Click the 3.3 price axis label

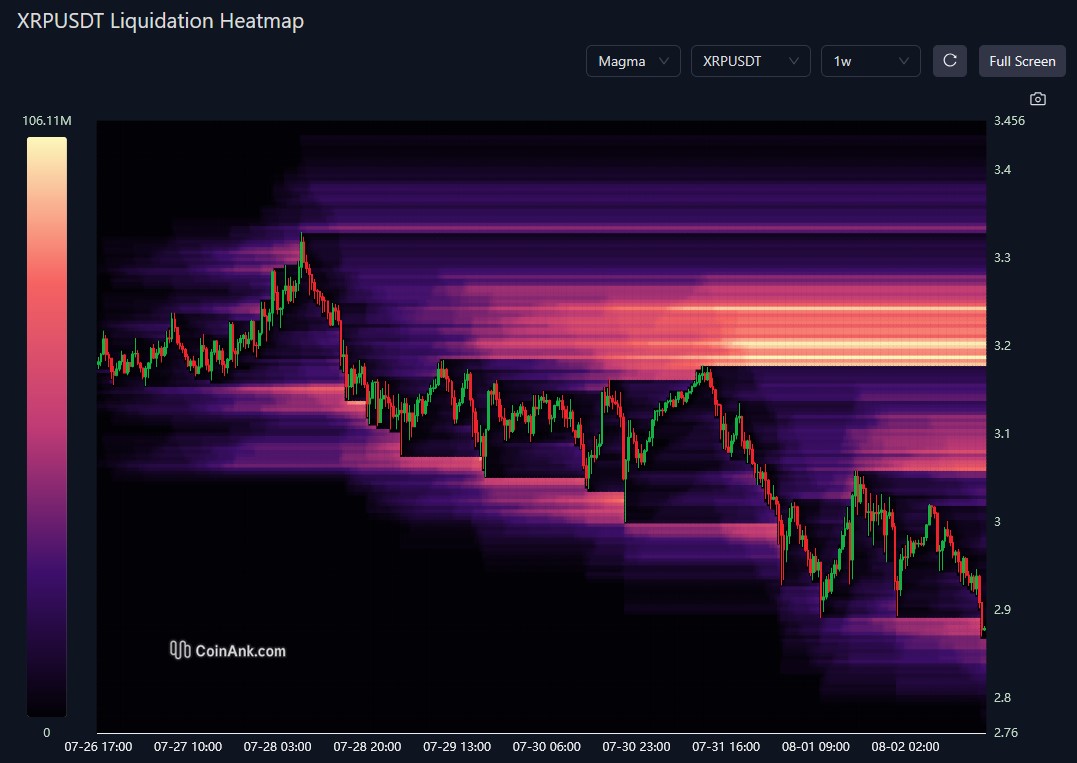[1003, 258]
